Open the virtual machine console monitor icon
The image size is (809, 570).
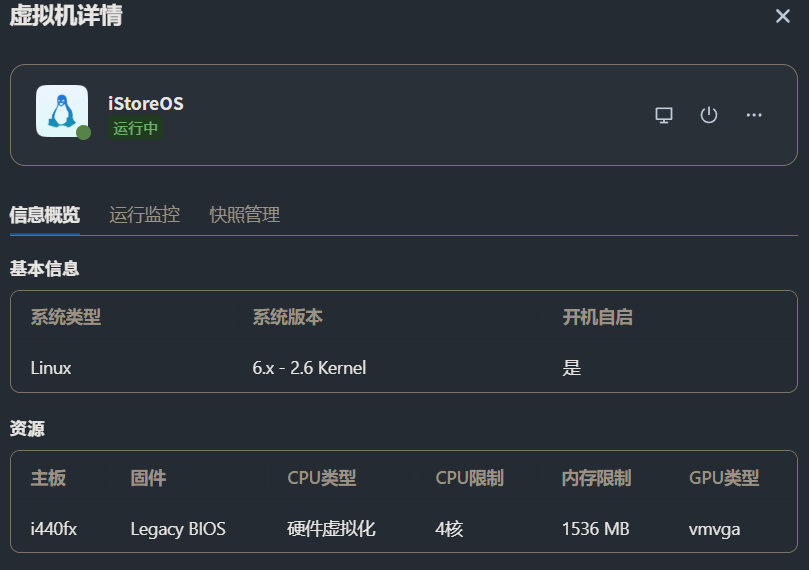pyautogui.click(x=664, y=115)
